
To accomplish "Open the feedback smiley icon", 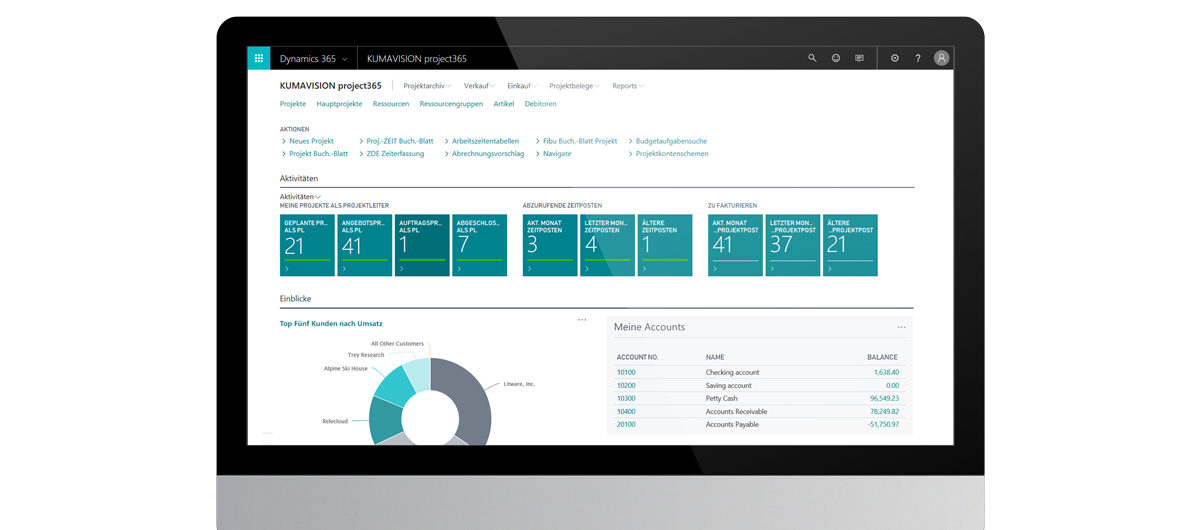I will click(x=836, y=58).
